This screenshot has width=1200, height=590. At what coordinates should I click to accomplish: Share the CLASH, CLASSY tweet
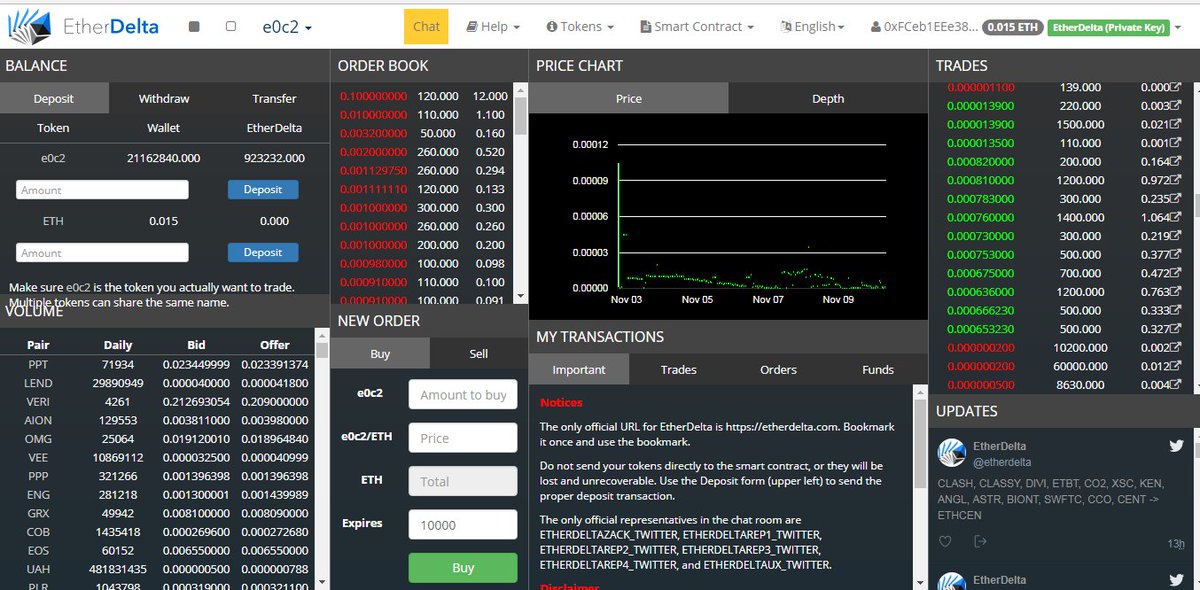[x=980, y=542]
